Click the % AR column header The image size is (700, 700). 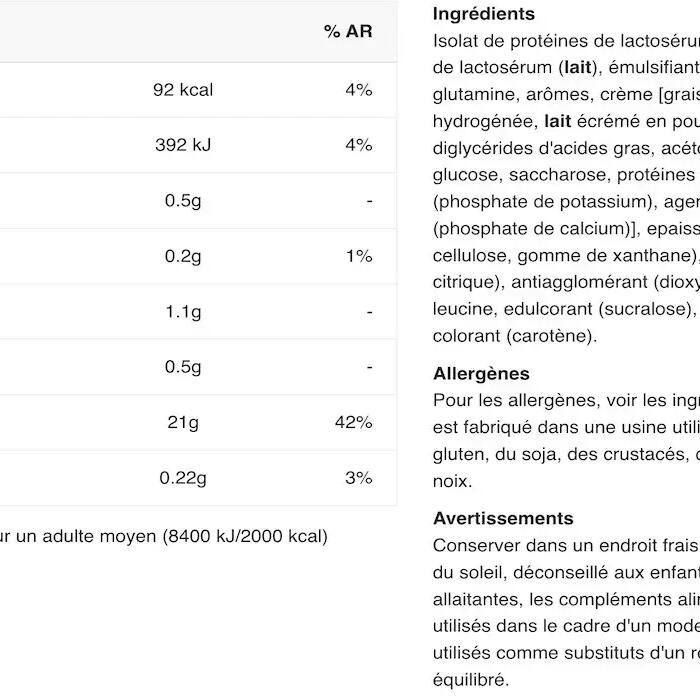[x=347, y=32]
